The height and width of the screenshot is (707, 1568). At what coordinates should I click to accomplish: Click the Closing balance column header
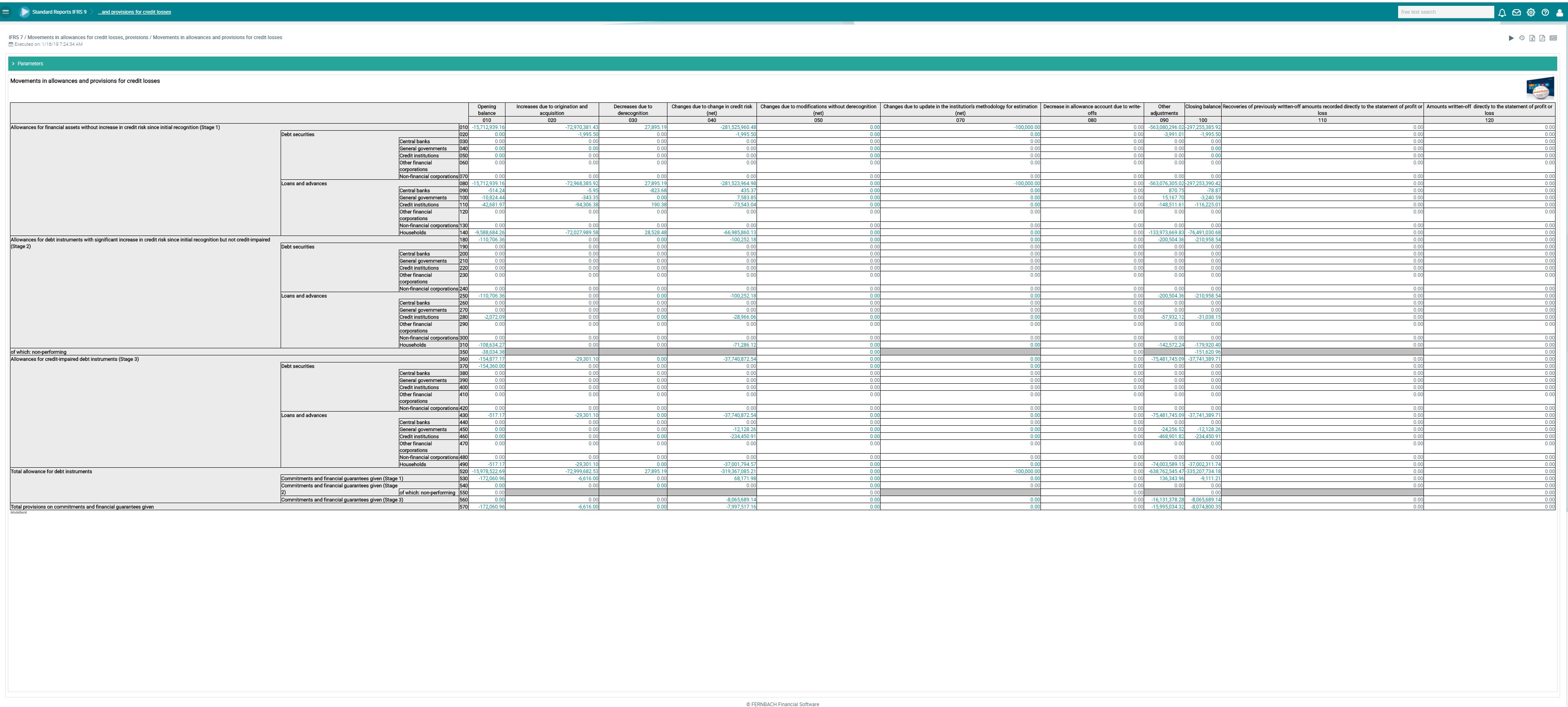[1202, 107]
